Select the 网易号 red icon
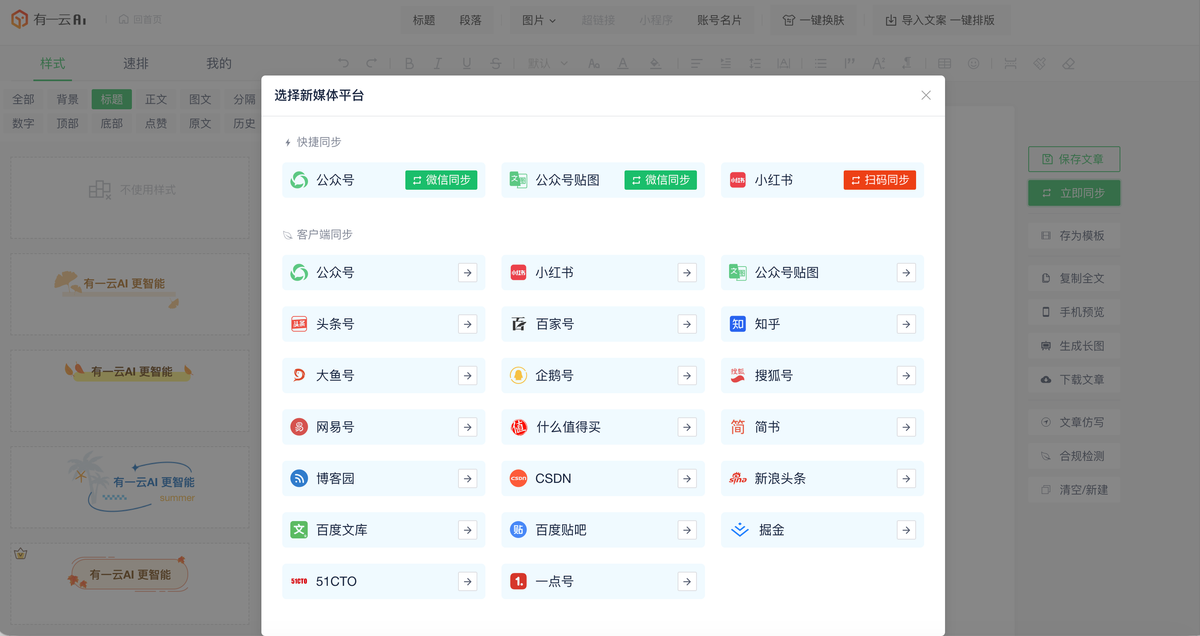This screenshot has width=1200, height=636. click(x=299, y=427)
